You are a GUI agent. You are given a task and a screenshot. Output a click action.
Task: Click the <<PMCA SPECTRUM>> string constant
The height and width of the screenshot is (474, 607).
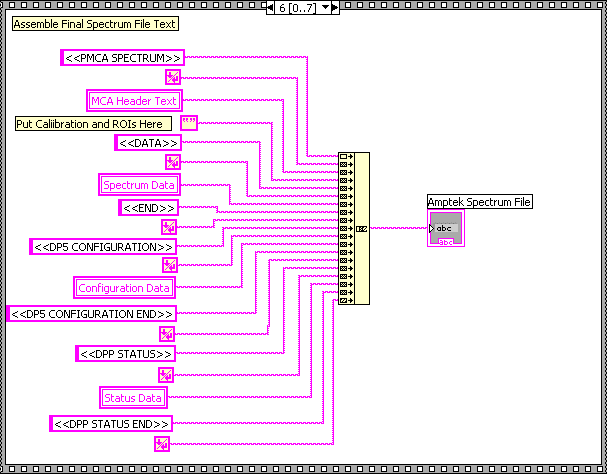[123, 58]
